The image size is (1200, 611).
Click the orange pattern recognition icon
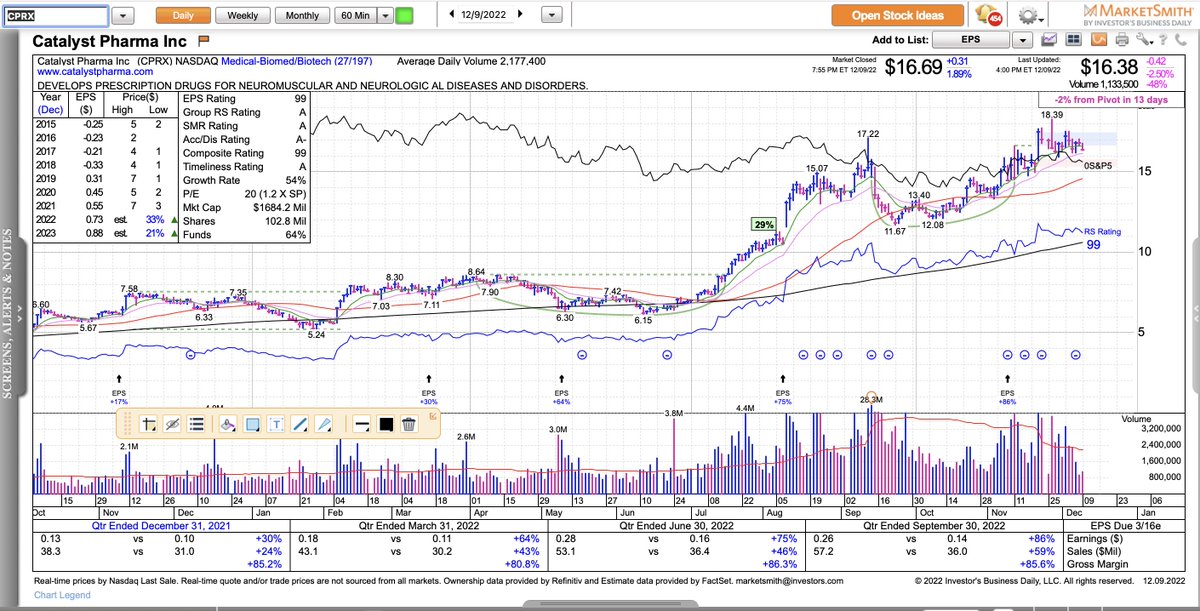coord(1097,41)
